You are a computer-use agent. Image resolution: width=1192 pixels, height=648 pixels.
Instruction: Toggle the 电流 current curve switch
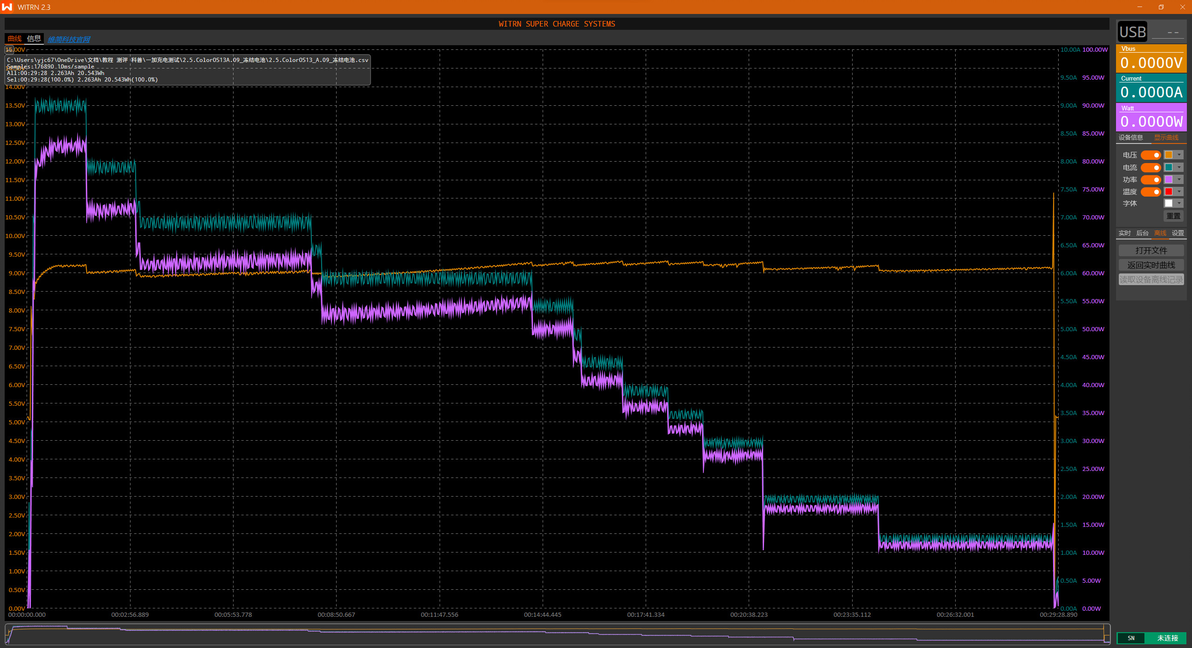pos(1150,167)
